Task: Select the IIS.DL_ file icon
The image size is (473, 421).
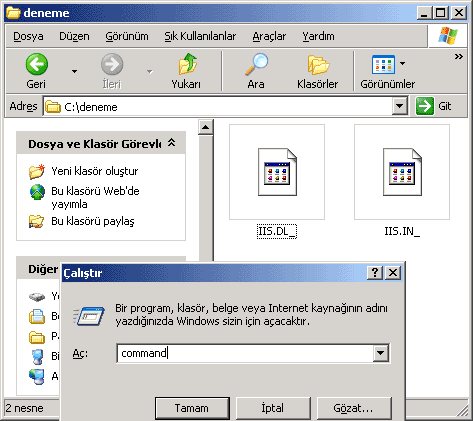Action: point(277,172)
